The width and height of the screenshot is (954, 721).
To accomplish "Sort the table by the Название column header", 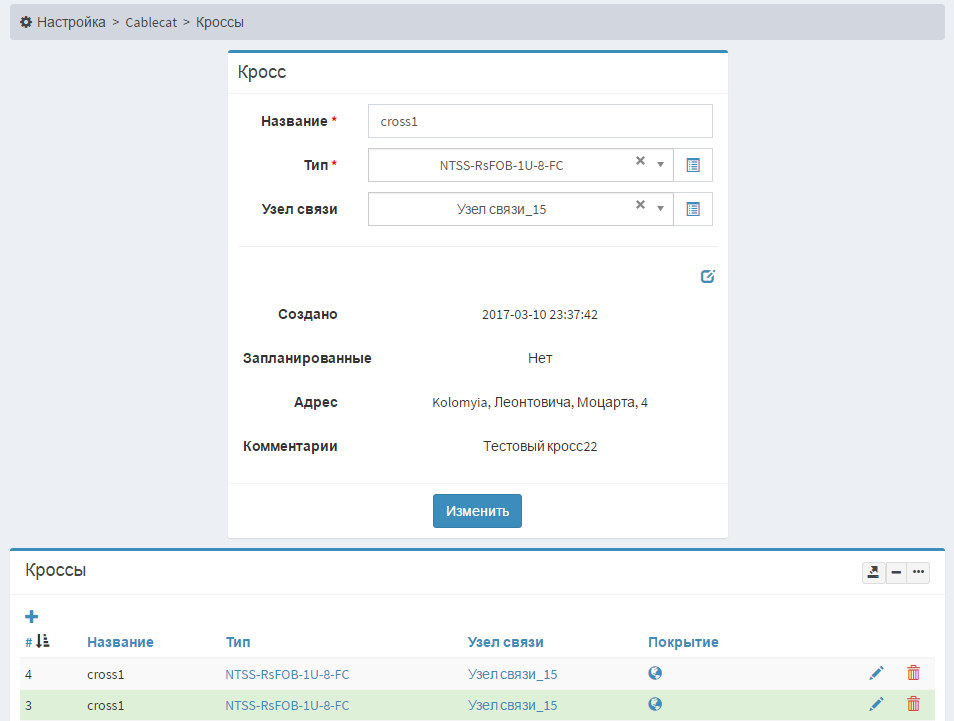I will [120, 642].
